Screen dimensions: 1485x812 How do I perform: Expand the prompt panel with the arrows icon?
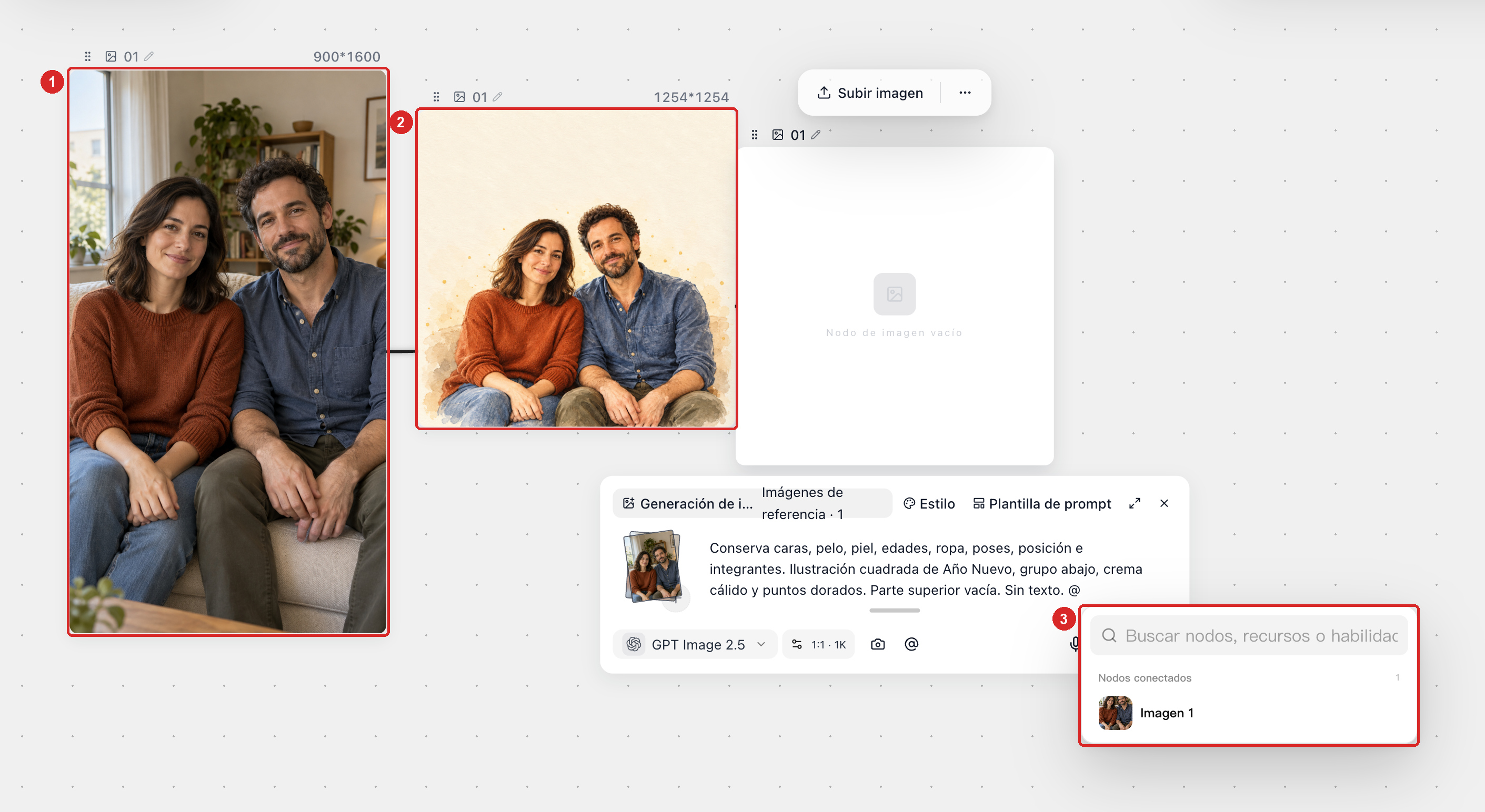click(x=1135, y=503)
